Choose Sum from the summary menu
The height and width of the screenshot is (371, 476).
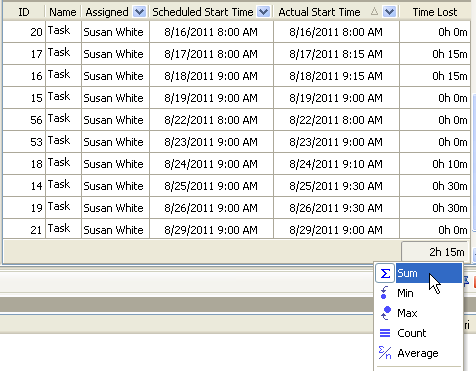click(419, 273)
